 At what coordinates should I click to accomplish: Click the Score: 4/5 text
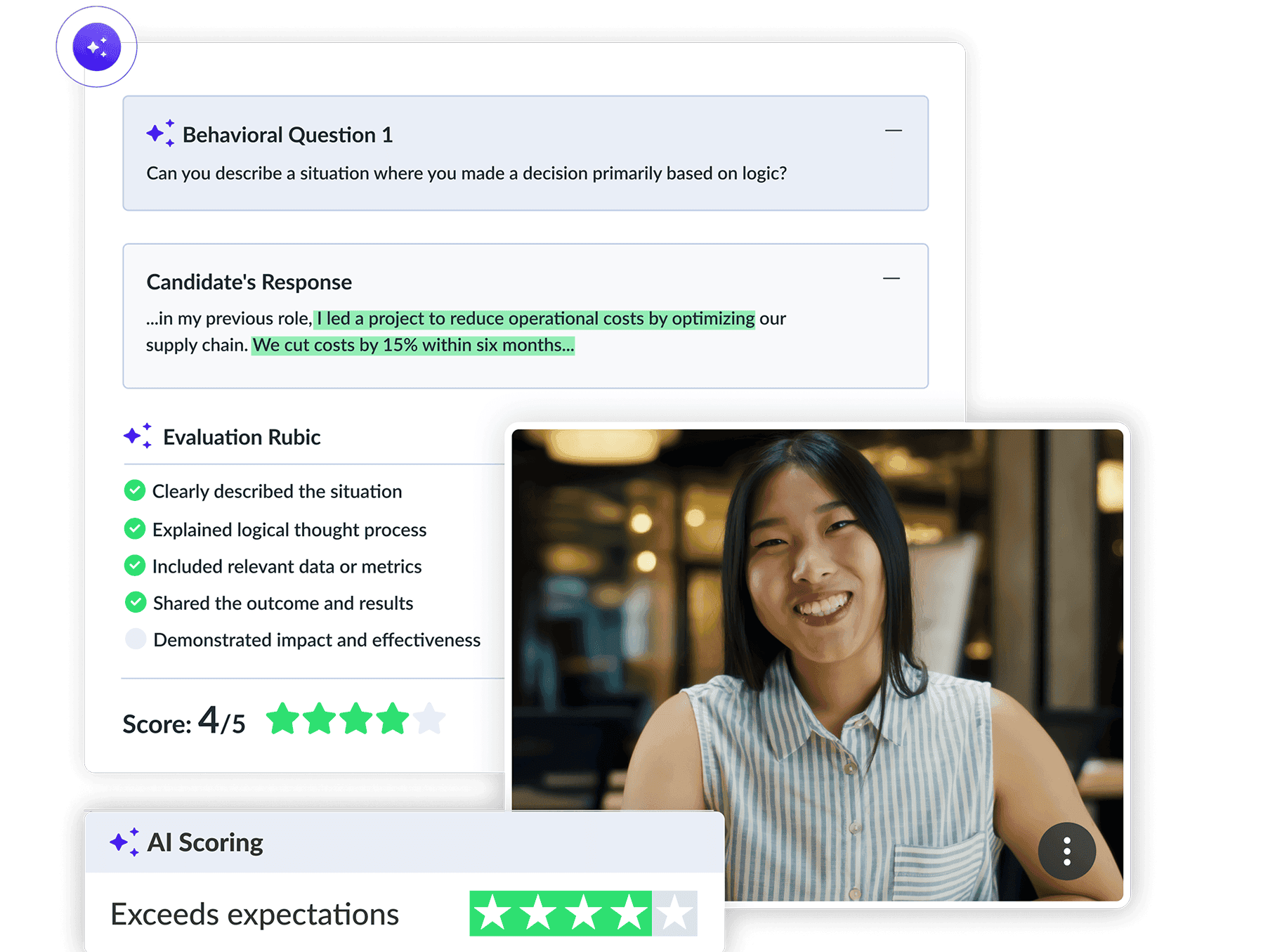click(184, 721)
